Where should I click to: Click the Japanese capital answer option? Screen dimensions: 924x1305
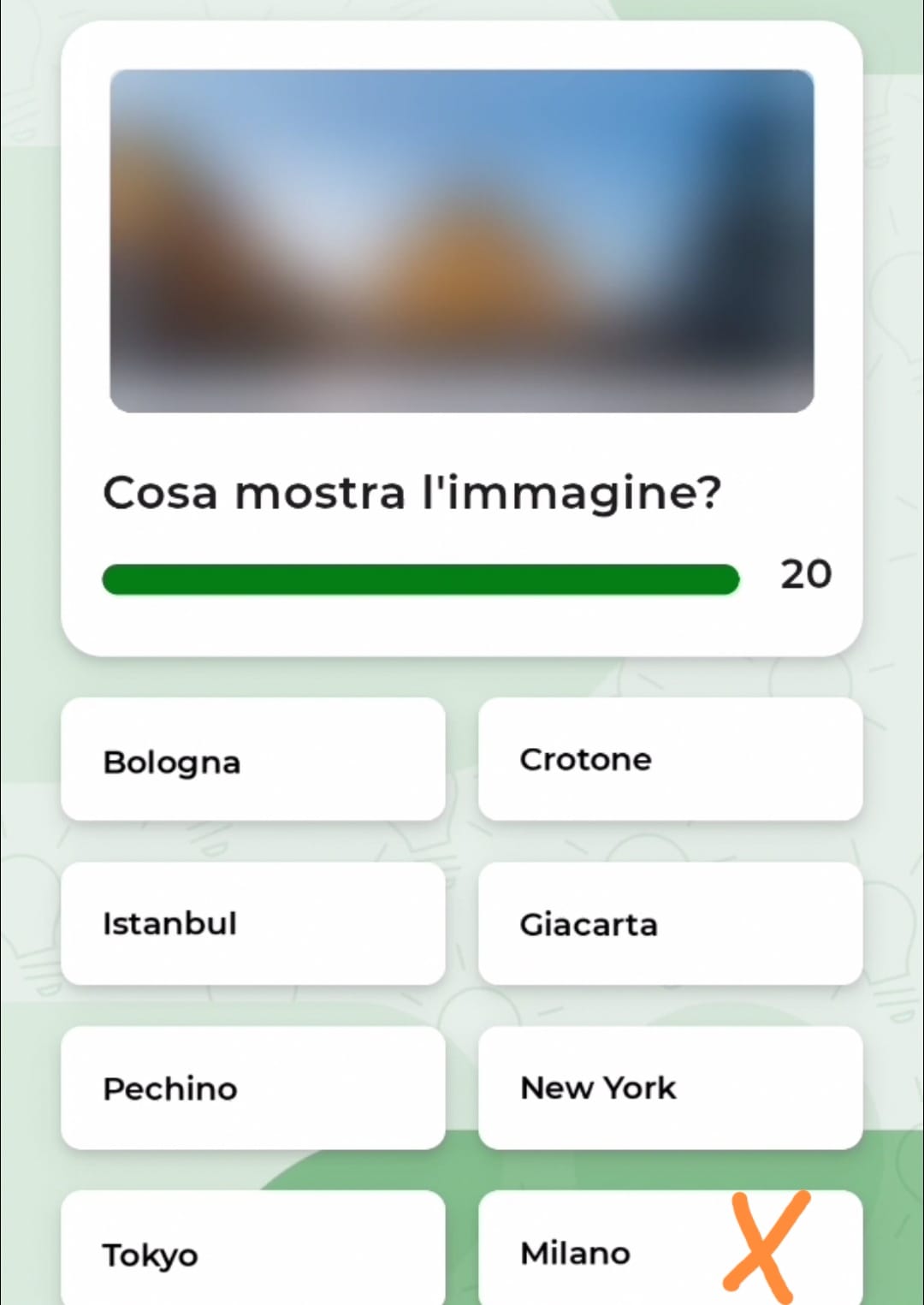252,1252
